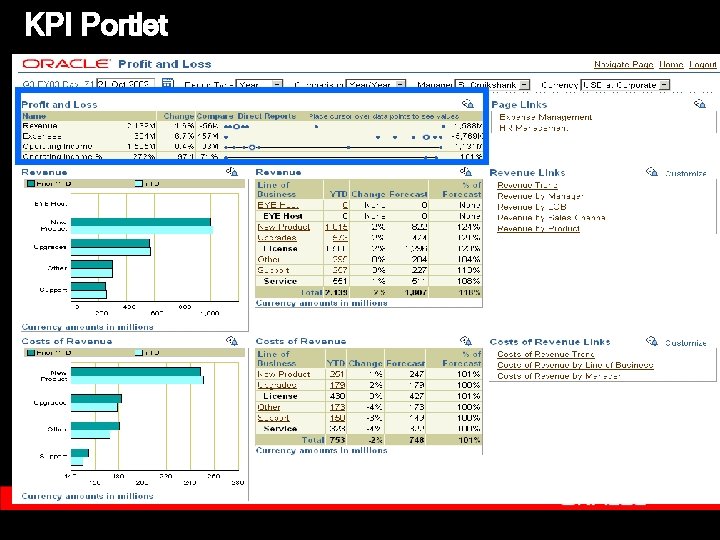This screenshot has width=720, height=540.
Task: Click 'Currency amounts in millions' under Revenue table
Action: 321,303
